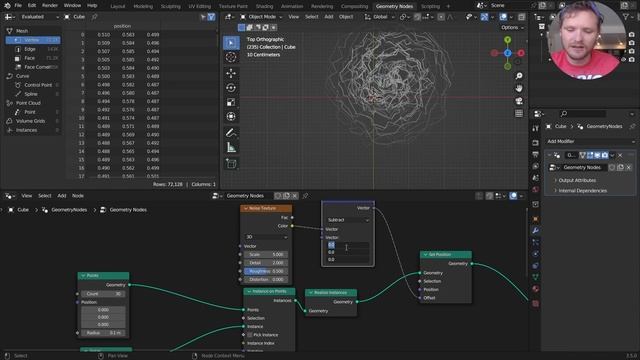
Task: Expand Internal Dependencies panel
Action: click(x=582, y=191)
